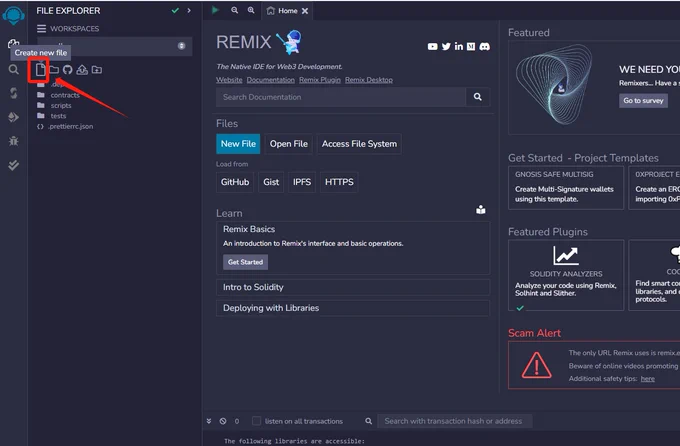The image size is (680, 446).
Task: Run script with green play icon
Action: 215,10
